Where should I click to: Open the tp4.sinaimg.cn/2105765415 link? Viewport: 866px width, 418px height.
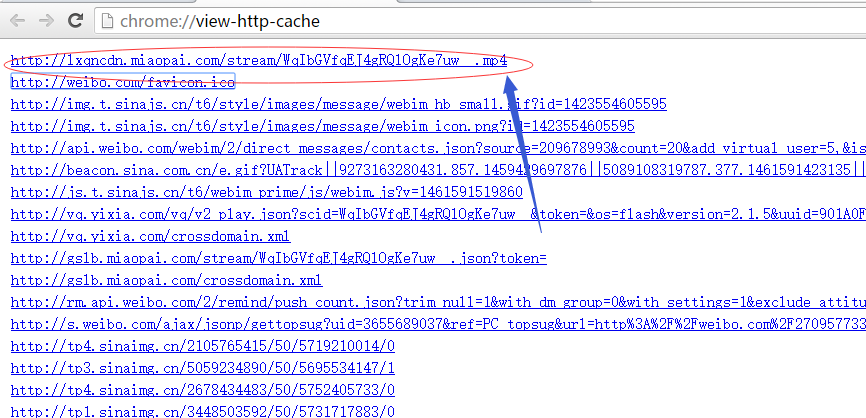pos(203,347)
